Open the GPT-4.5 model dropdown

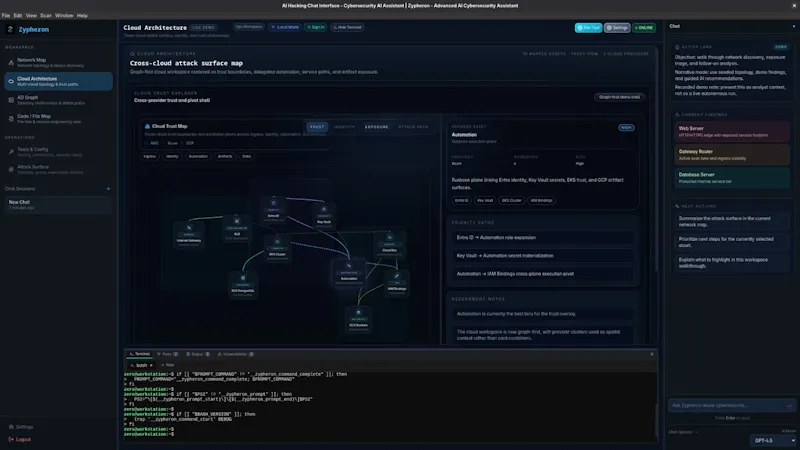coord(774,440)
